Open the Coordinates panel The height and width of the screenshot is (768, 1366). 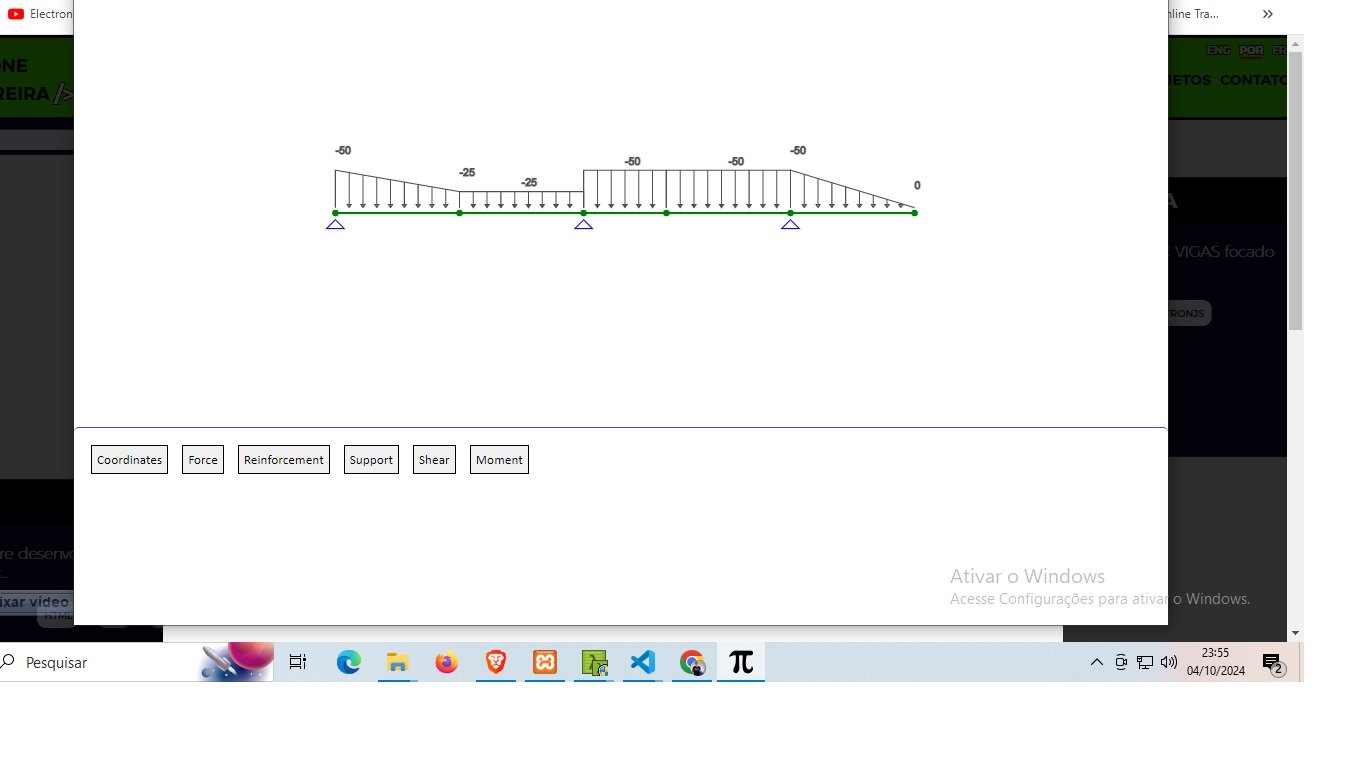pyautogui.click(x=129, y=460)
